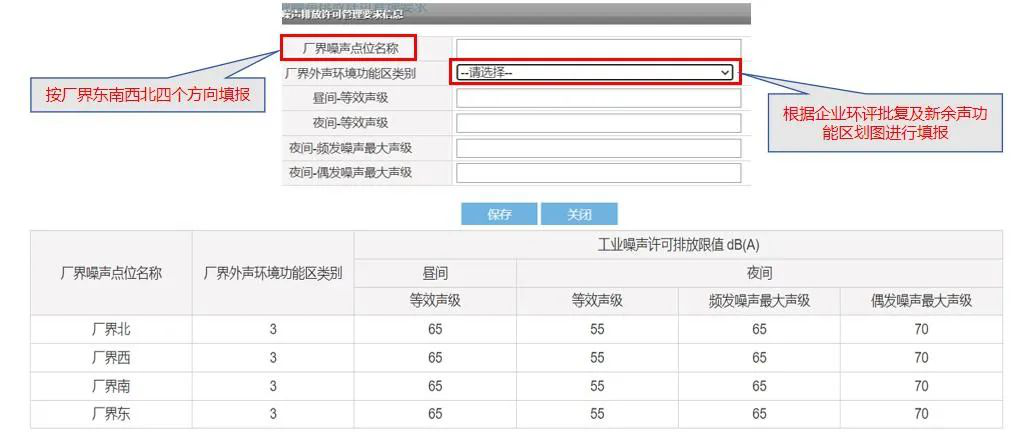Click the 厂界噪声点位名称 input field
Viewport: 1020px width, 432px height.
click(x=598, y=48)
